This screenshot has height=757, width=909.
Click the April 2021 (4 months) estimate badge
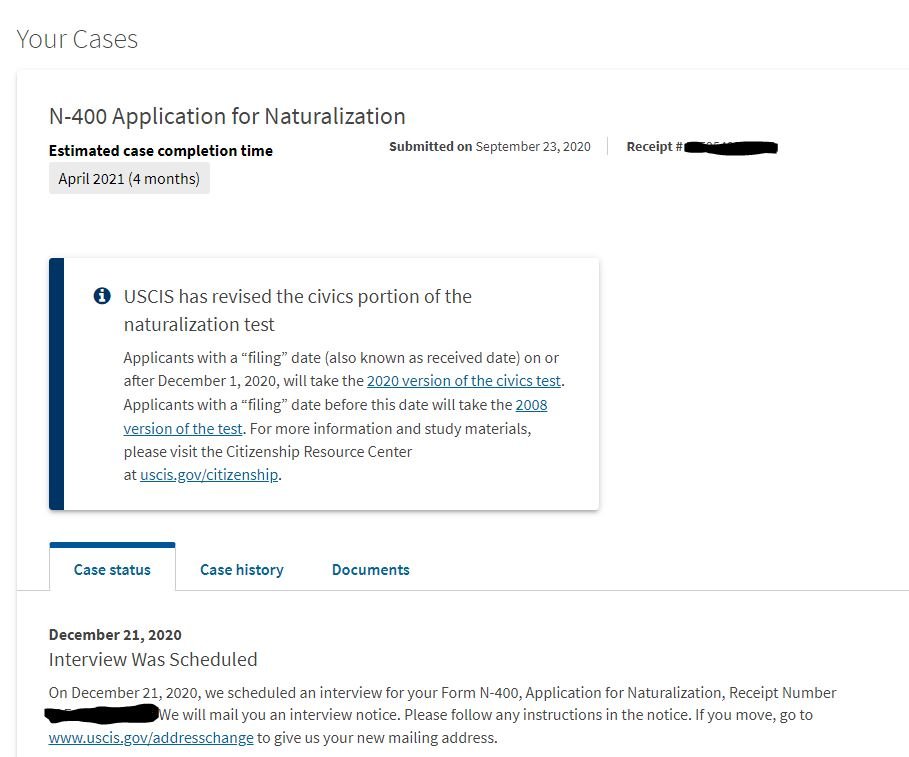click(x=129, y=179)
